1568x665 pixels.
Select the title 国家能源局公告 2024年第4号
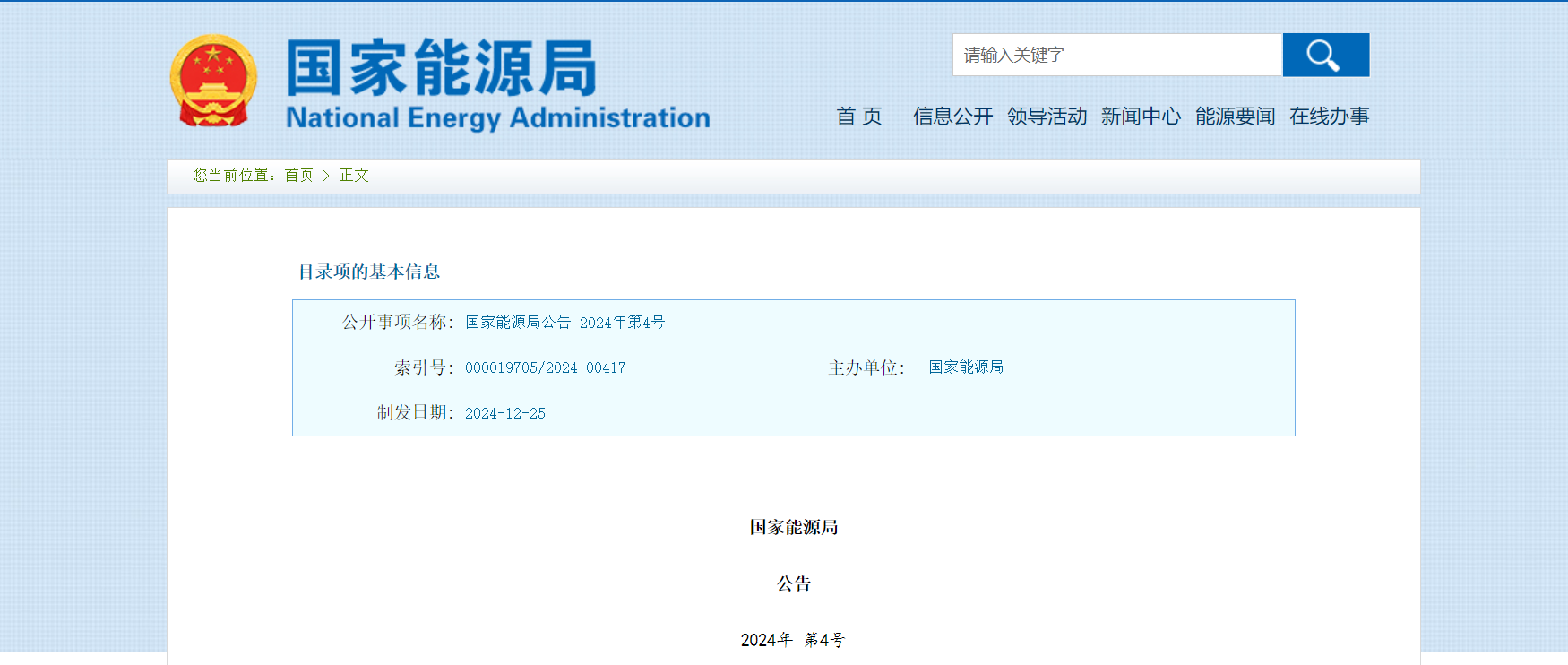pyautogui.click(x=564, y=323)
